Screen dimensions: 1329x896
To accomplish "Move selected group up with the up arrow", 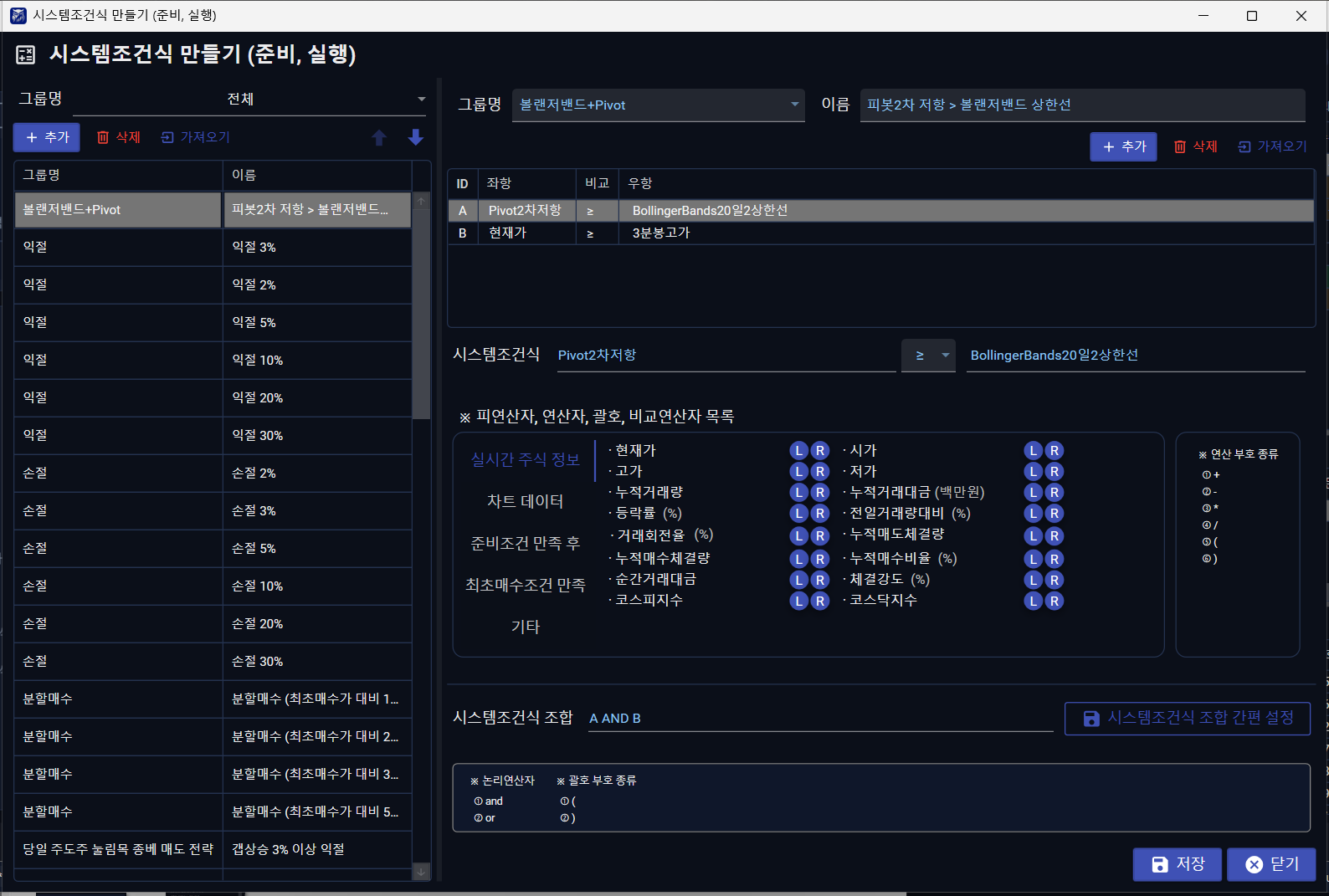I will [379, 137].
